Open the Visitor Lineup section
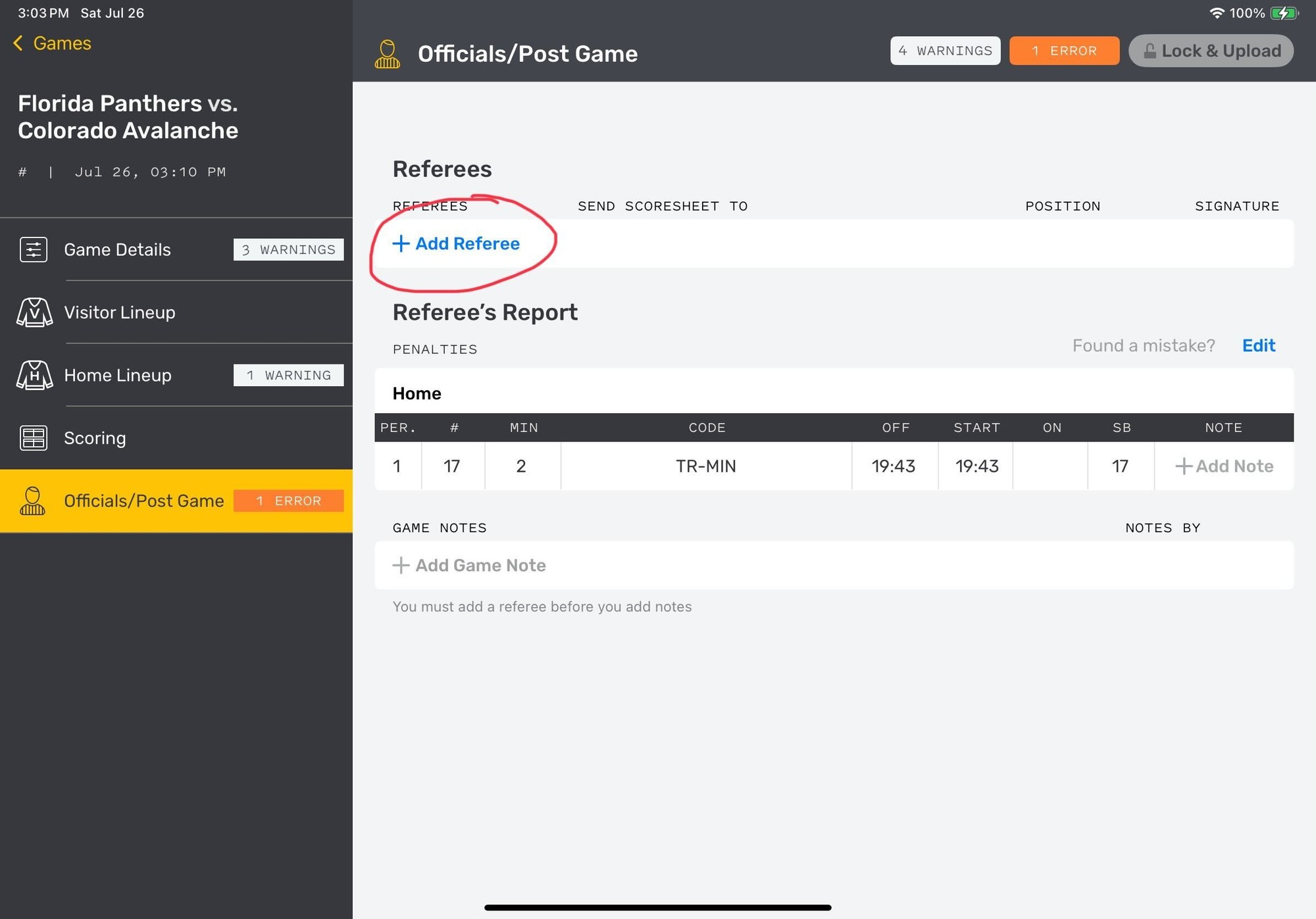 click(120, 312)
